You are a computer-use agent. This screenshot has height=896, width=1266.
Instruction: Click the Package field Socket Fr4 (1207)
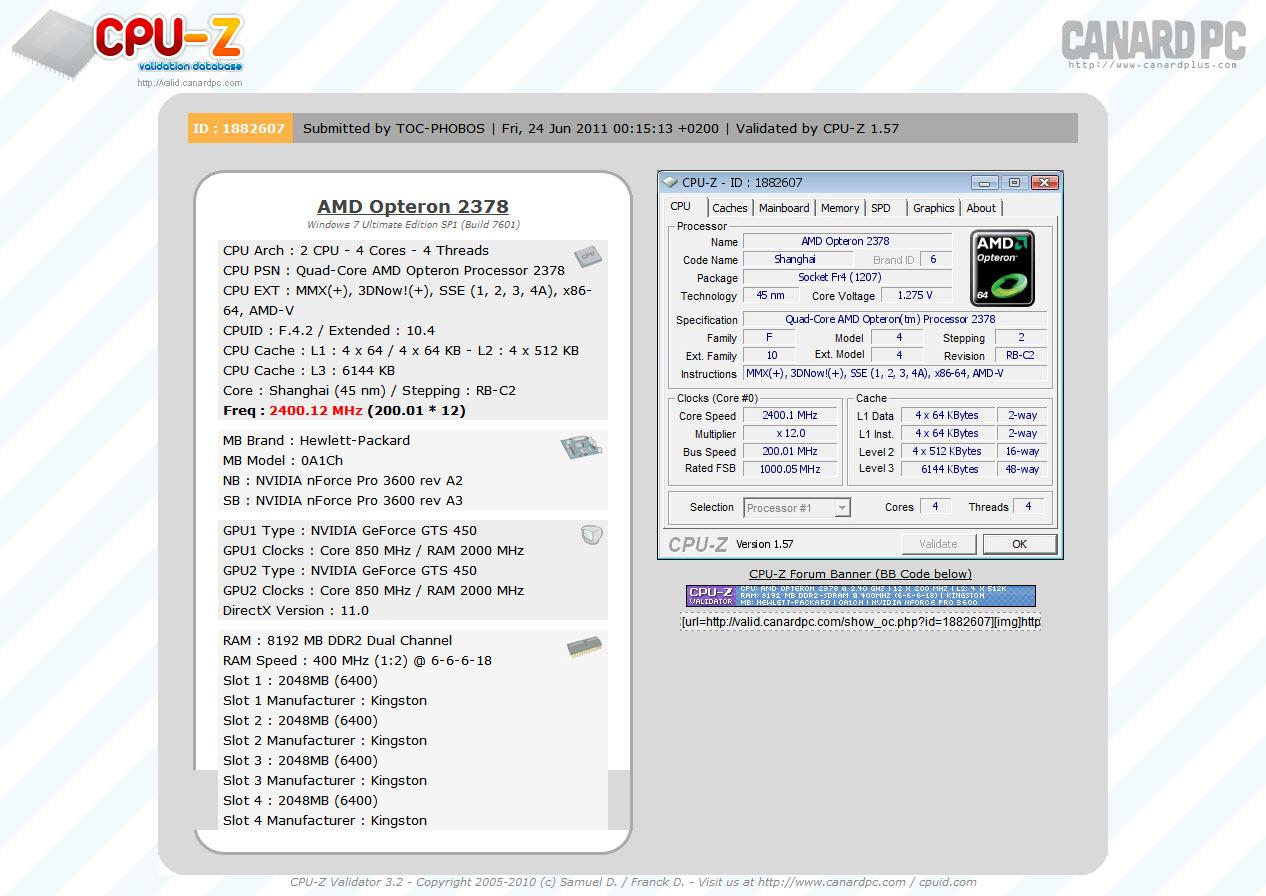(847, 278)
